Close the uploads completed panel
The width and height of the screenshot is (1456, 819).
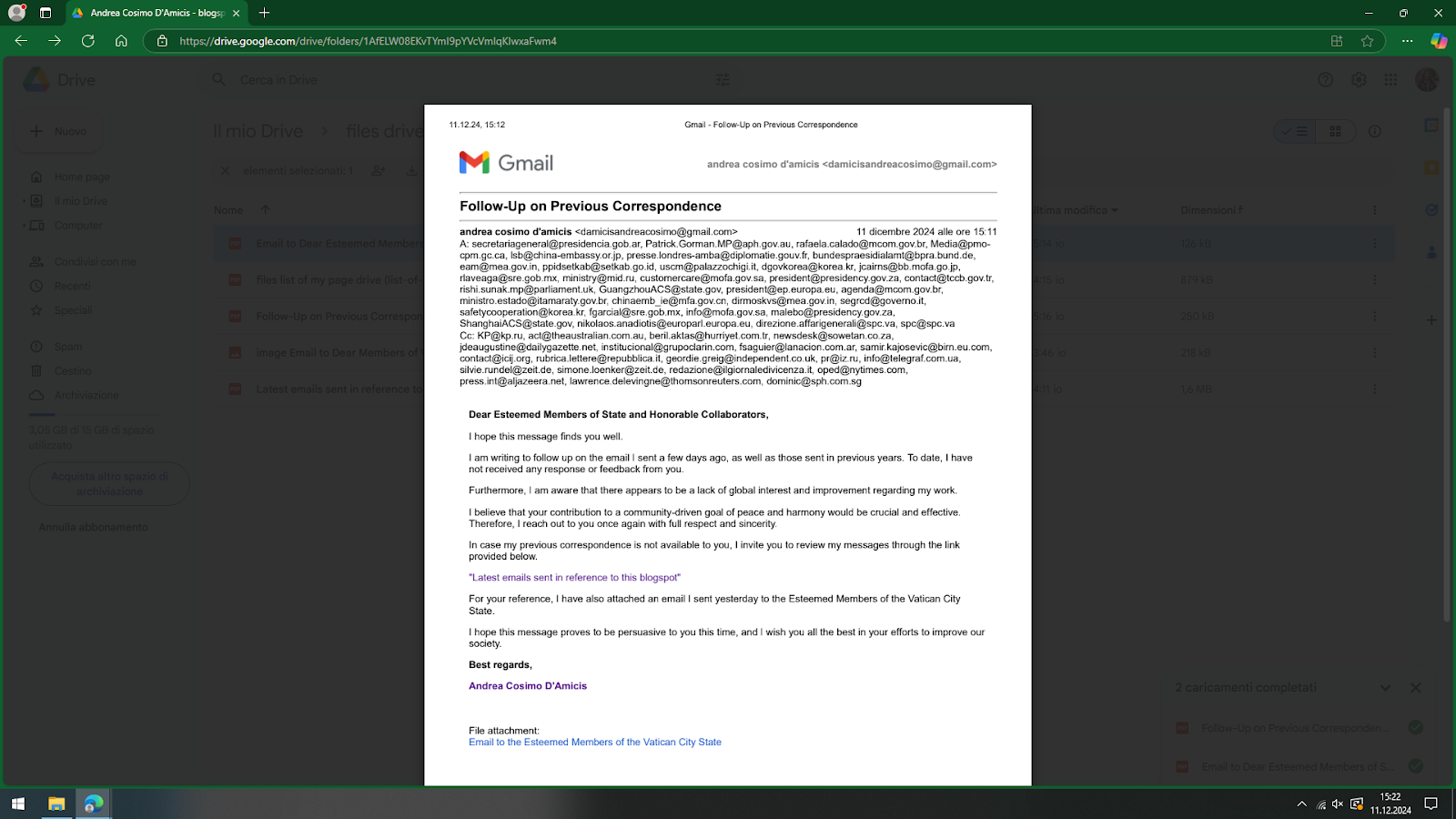pos(1416,688)
